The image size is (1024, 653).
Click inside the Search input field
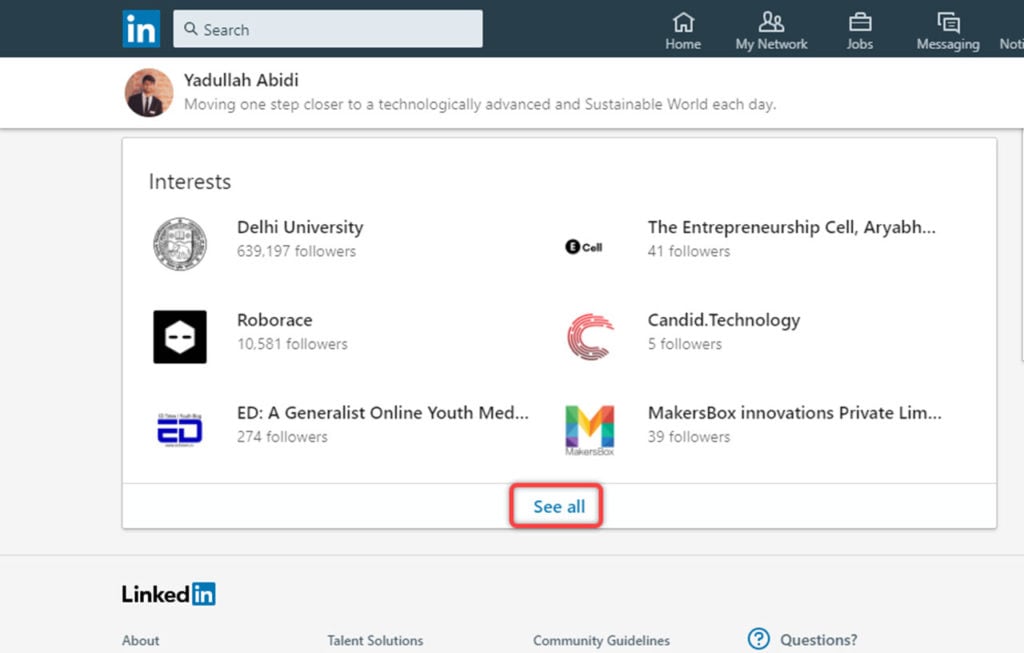click(328, 29)
